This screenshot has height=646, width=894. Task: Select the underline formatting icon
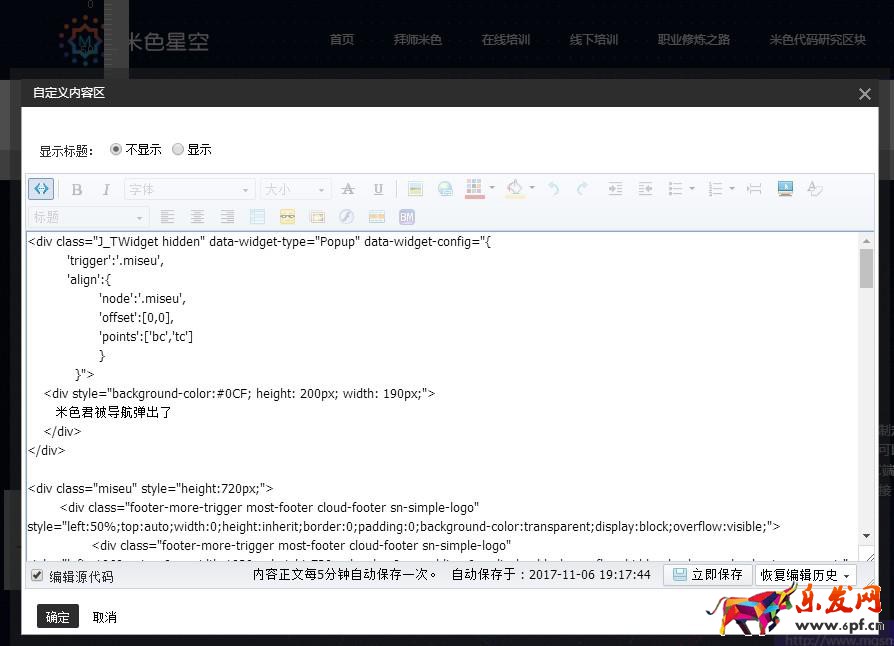(377, 188)
